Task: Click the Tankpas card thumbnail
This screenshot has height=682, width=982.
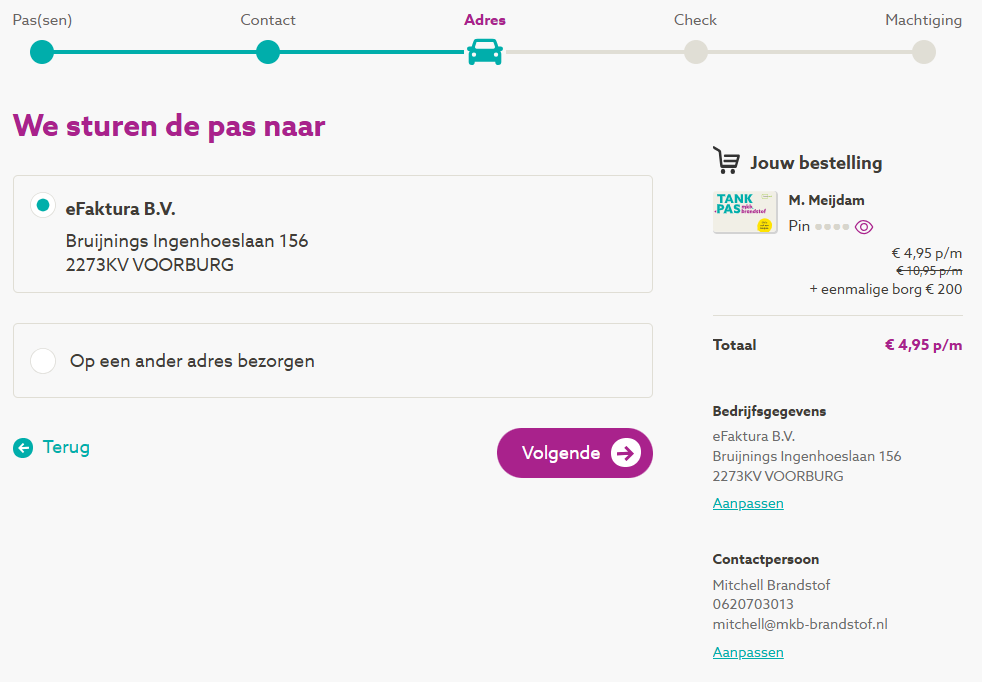Action: pos(745,212)
